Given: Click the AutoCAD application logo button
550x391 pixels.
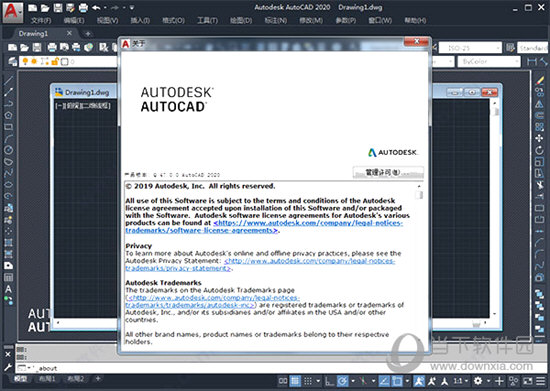Looking at the screenshot, I should click(x=13, y=12).
